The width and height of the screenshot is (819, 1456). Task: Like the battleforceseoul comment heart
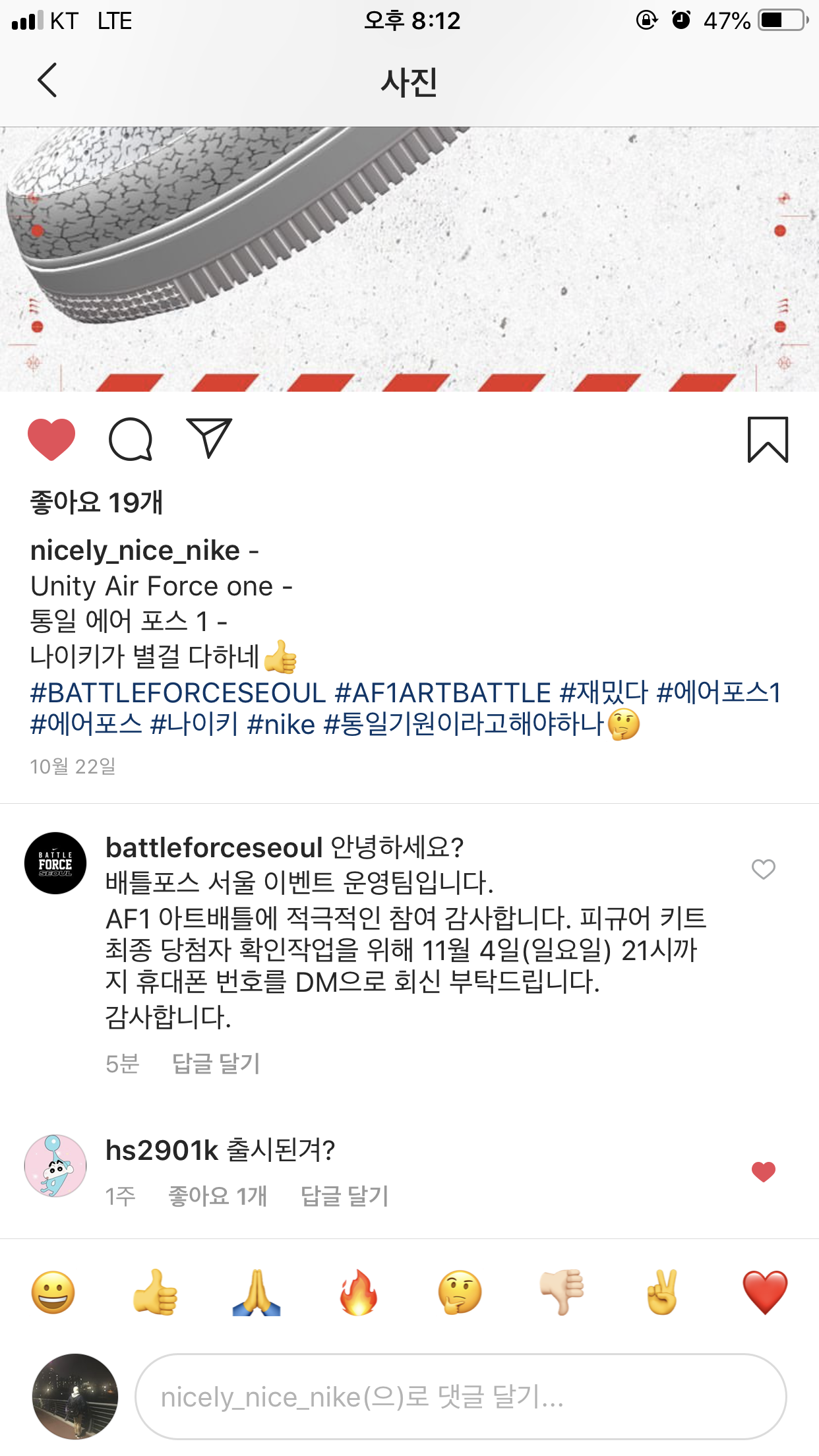coord(764,870)
